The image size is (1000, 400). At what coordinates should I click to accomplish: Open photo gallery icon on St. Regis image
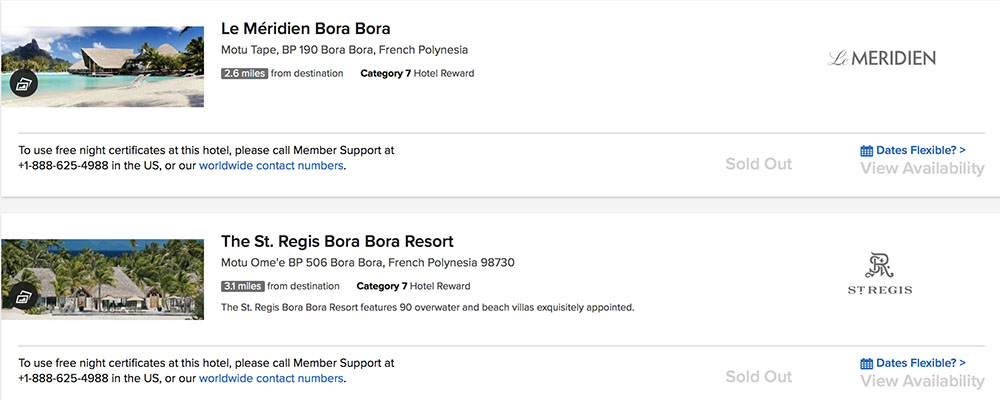pyautogui.click(x=24, y=295)
